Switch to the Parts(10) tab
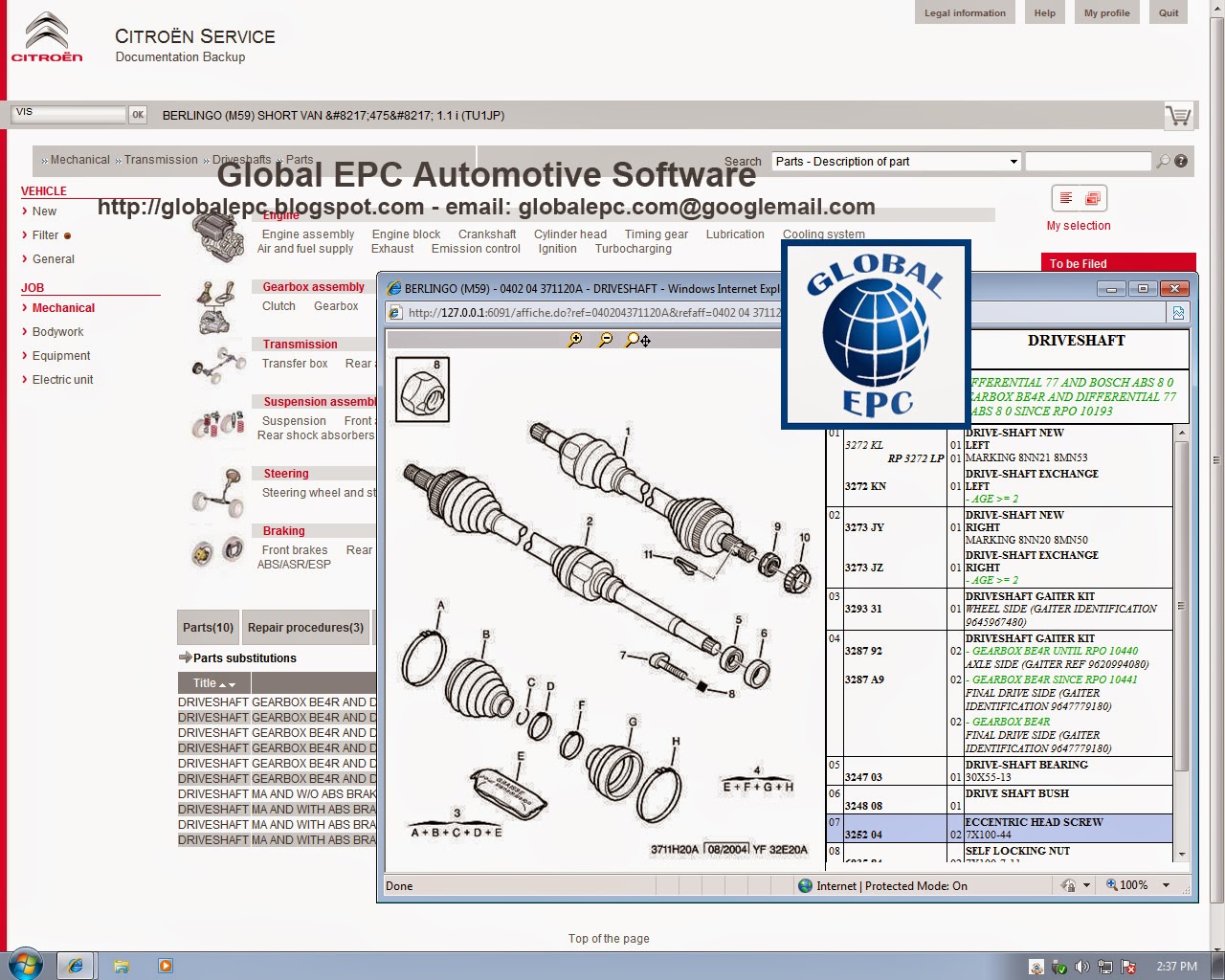This screenshot has width=1225, height=980. 208,628
